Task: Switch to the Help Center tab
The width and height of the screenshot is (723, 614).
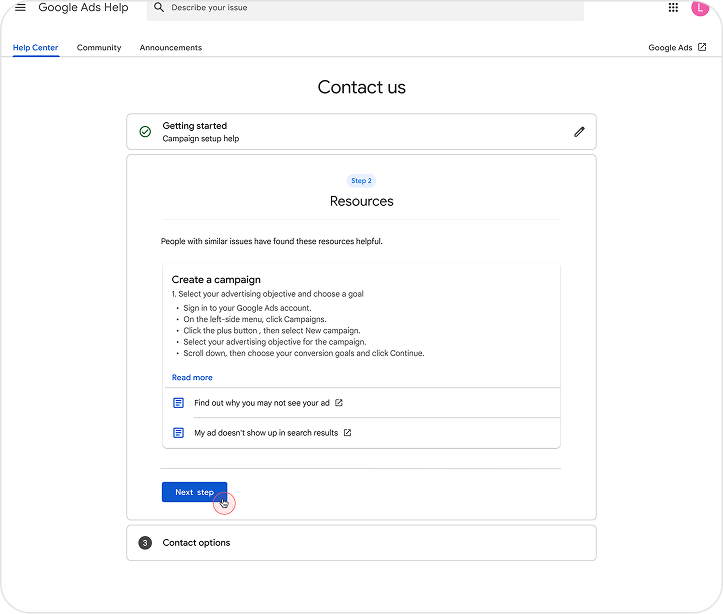Action: click(x=35, y=48)
